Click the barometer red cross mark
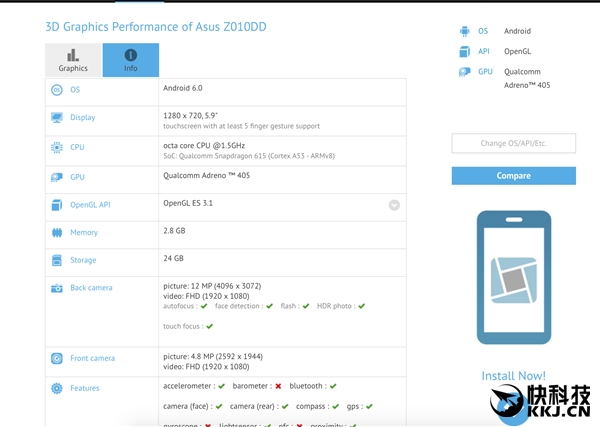600x427 pixels. point(277,386)
